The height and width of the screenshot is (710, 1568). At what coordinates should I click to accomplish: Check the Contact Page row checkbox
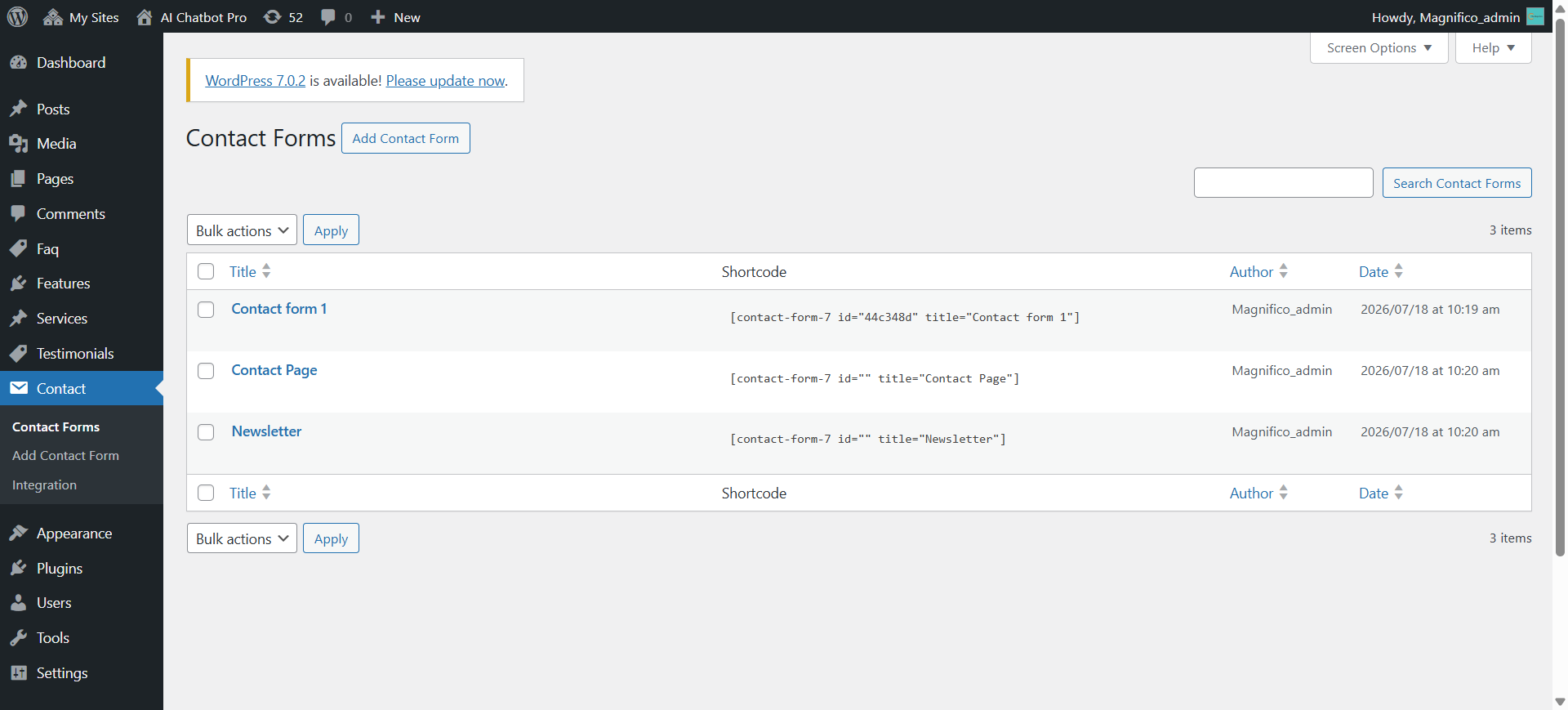point(206,371)
